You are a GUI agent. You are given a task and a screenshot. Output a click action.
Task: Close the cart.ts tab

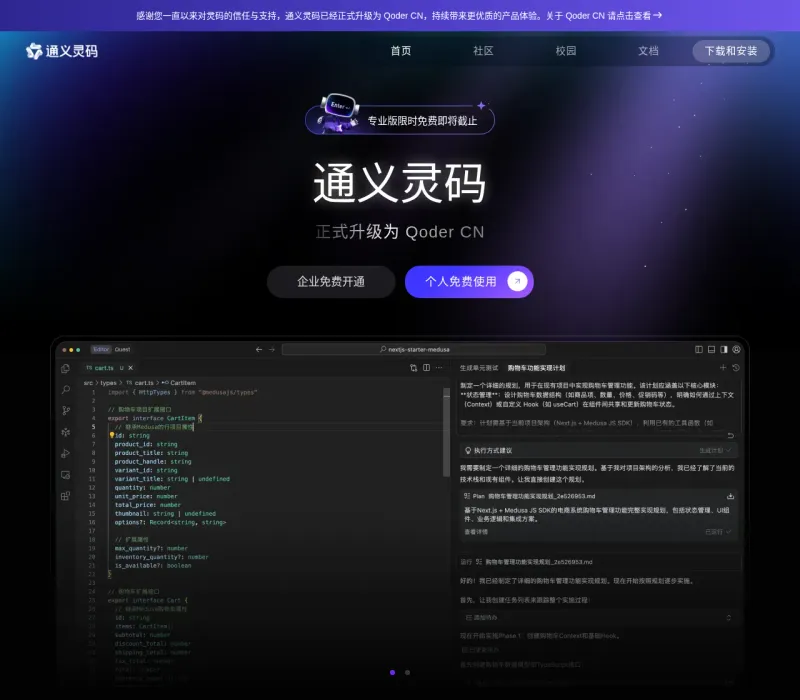coord(131,368)
